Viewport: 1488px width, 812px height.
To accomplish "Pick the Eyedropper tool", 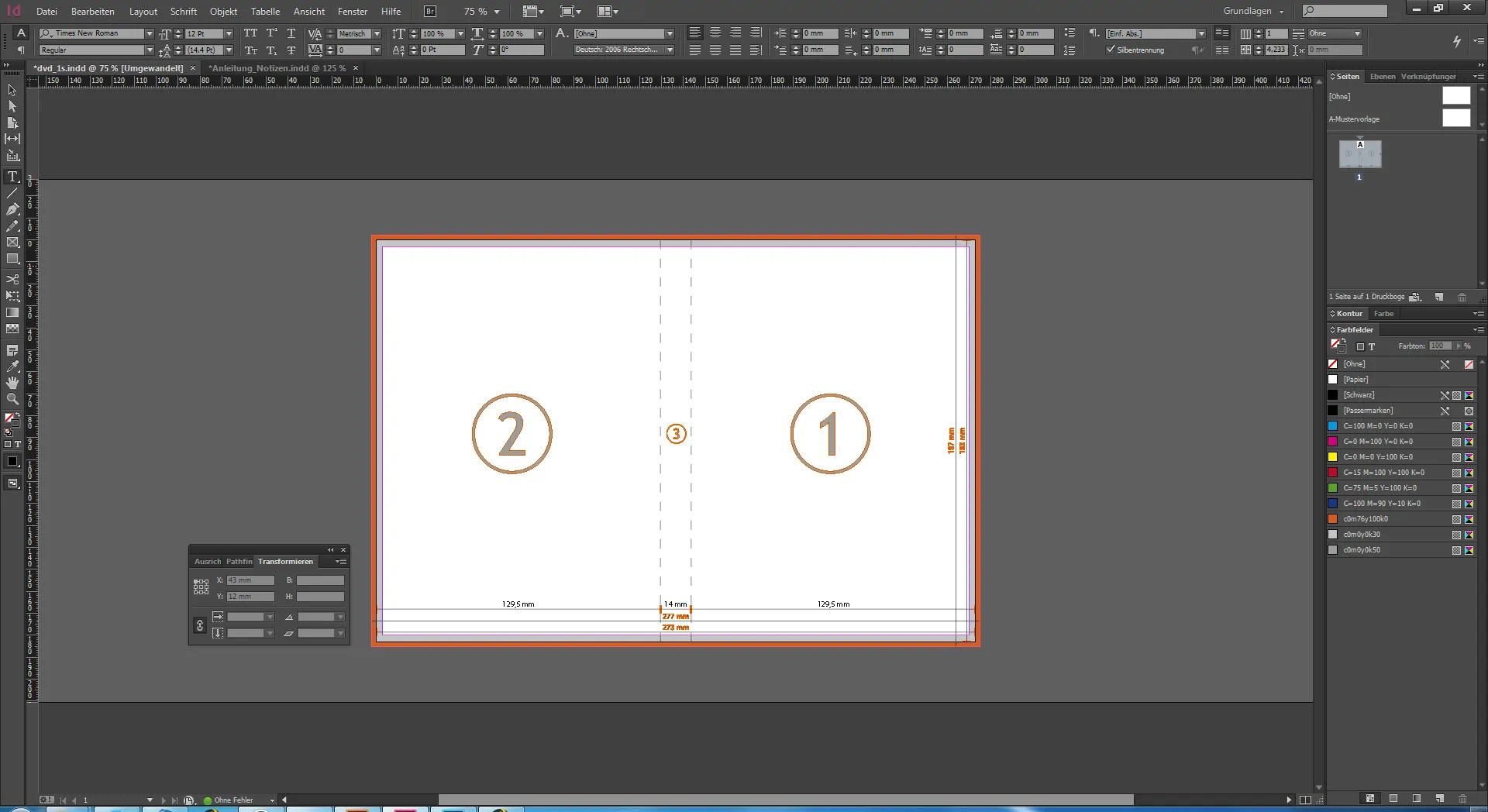I will tap(12, 366).
